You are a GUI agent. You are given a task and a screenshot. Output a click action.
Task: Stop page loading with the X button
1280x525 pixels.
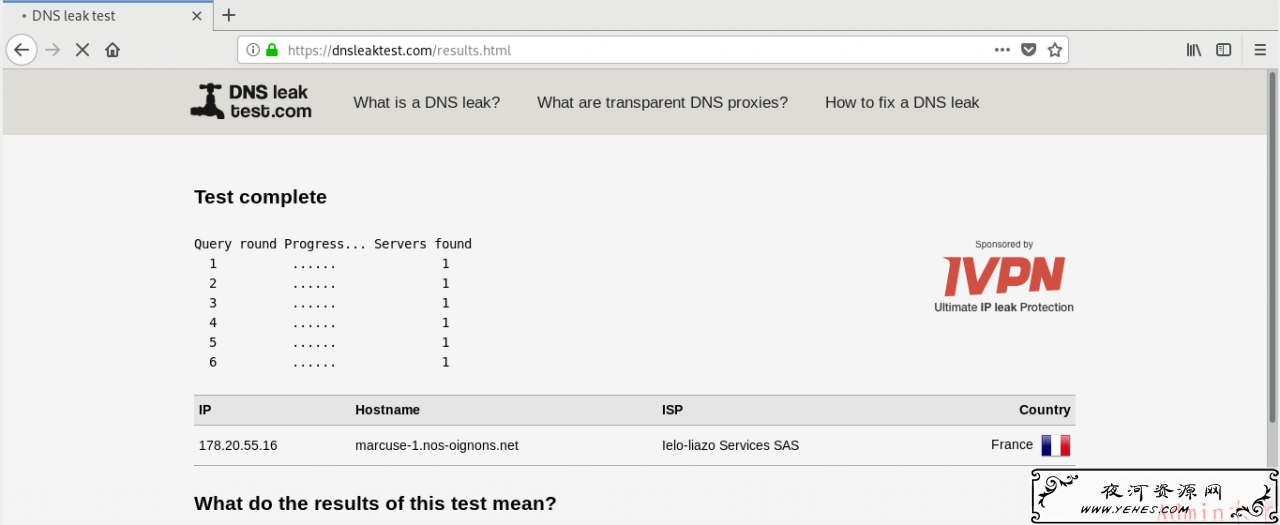click(x=83, y=49)
